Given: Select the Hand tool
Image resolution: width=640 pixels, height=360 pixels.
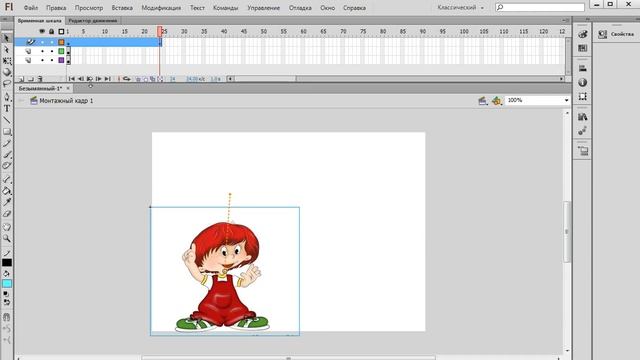Looking at the screenshot, I should [7, 227].
